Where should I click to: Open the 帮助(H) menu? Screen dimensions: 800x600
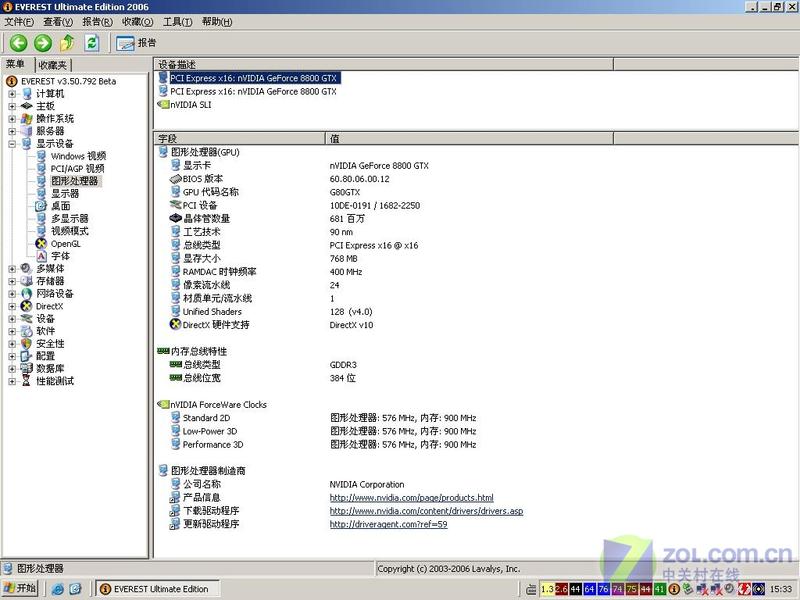point(217,21)
